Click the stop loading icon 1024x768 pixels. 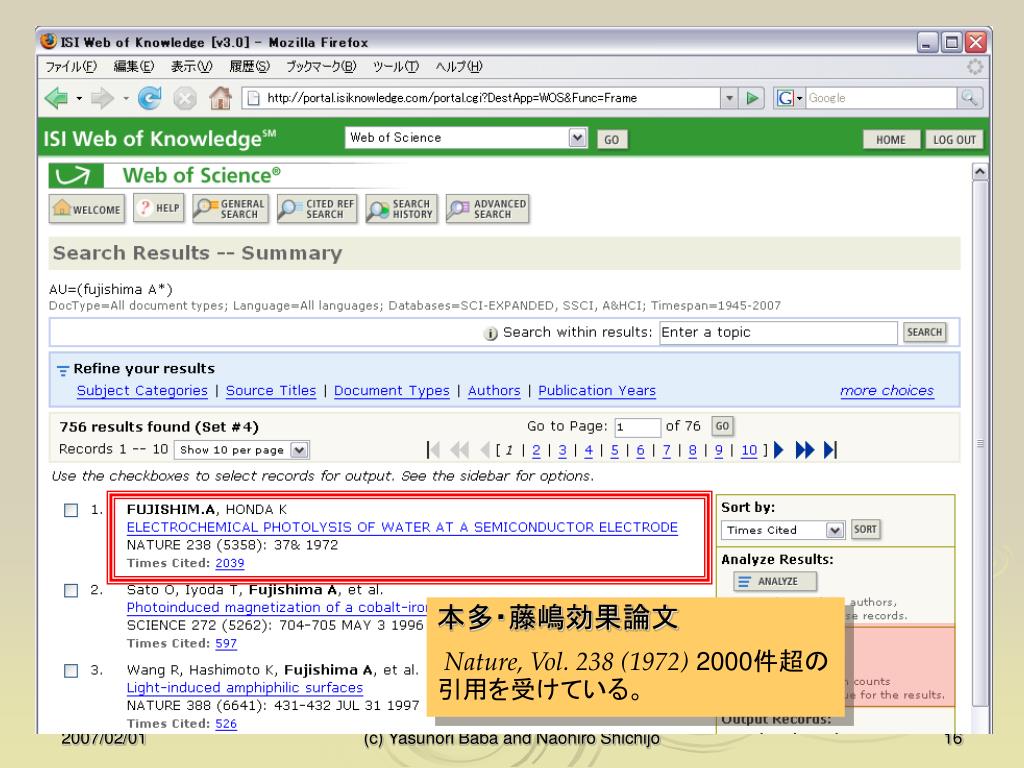(185, 99)
